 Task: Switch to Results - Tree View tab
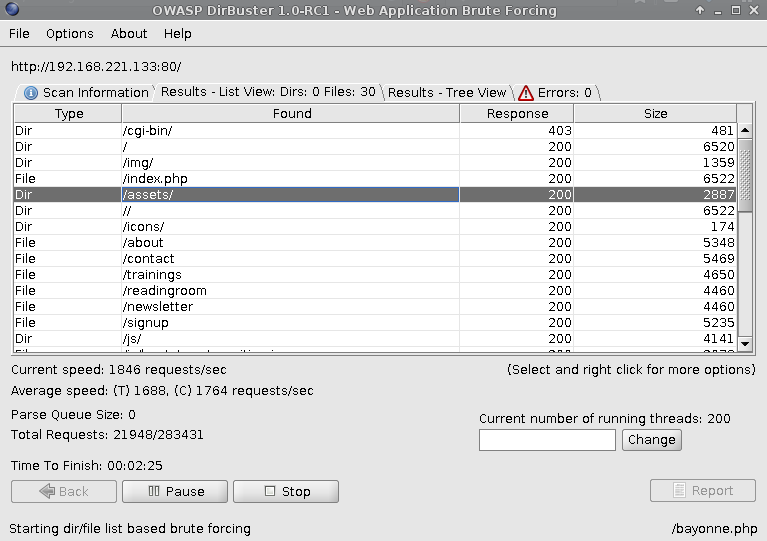coord(447,92)
